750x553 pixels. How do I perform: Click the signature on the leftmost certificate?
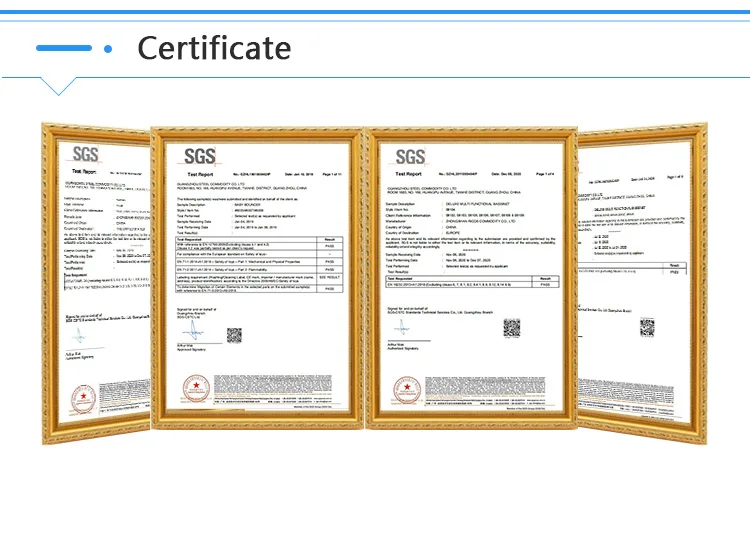pos(79,335)
